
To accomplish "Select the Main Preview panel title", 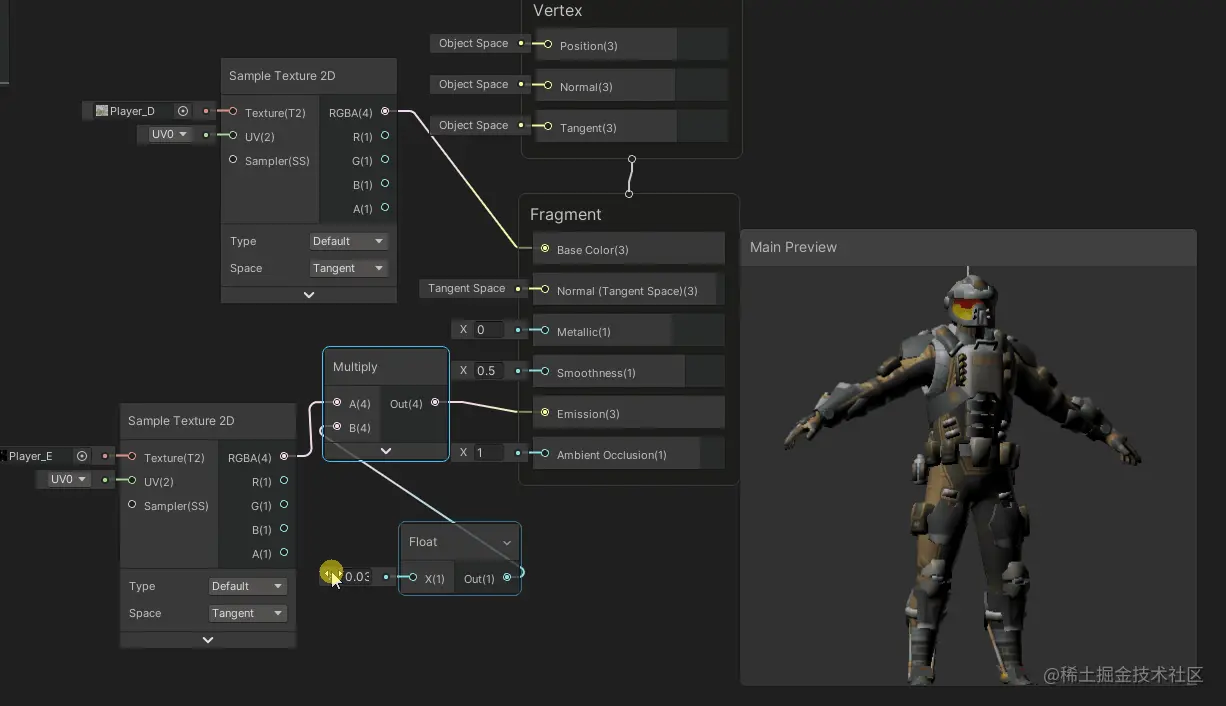I will [793, 247].
